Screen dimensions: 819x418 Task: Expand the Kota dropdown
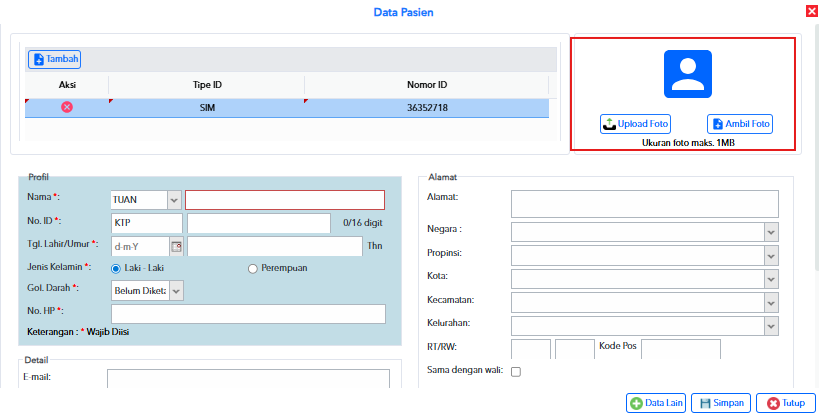coord(771,279)
